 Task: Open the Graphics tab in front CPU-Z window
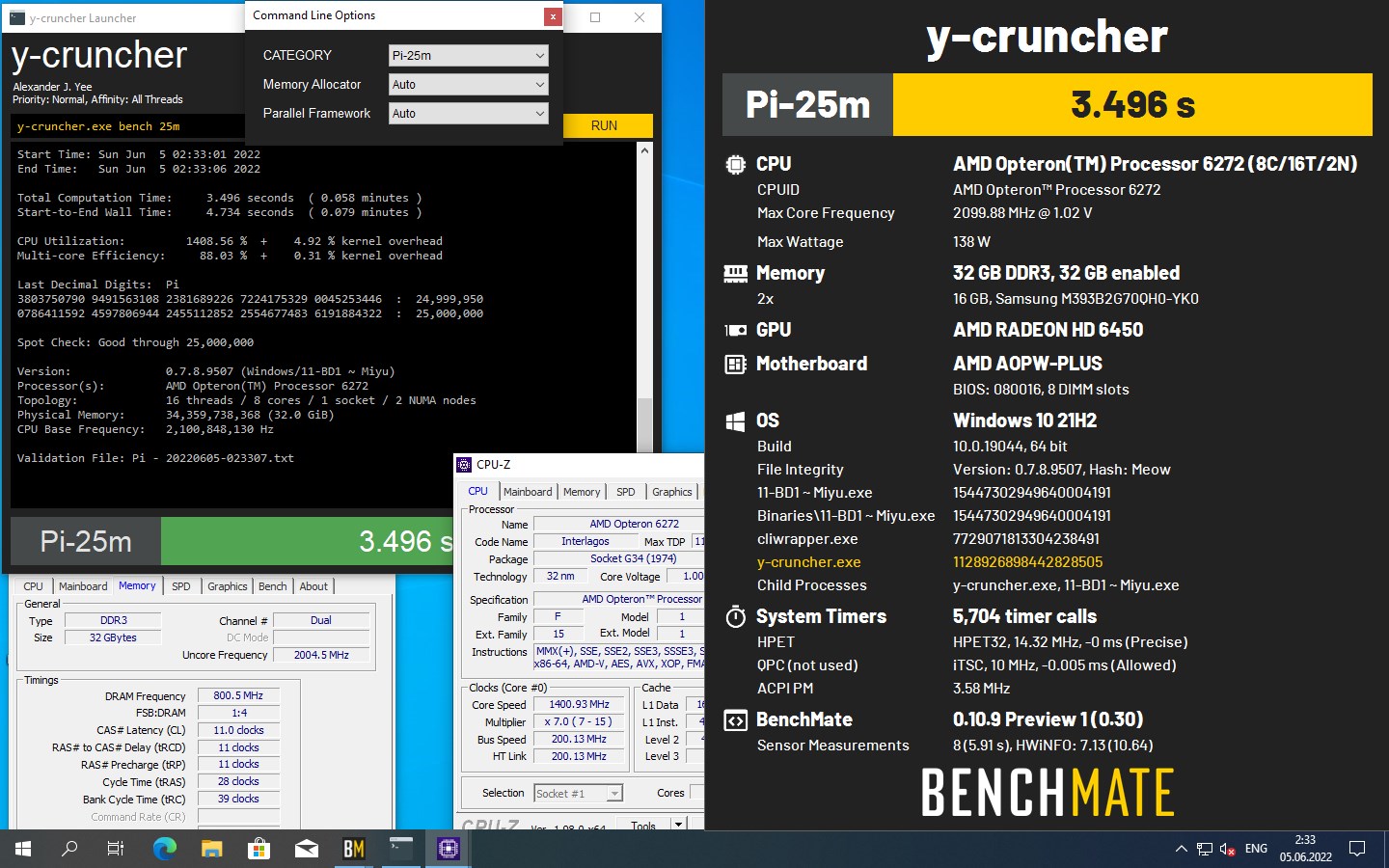(671, 492)
